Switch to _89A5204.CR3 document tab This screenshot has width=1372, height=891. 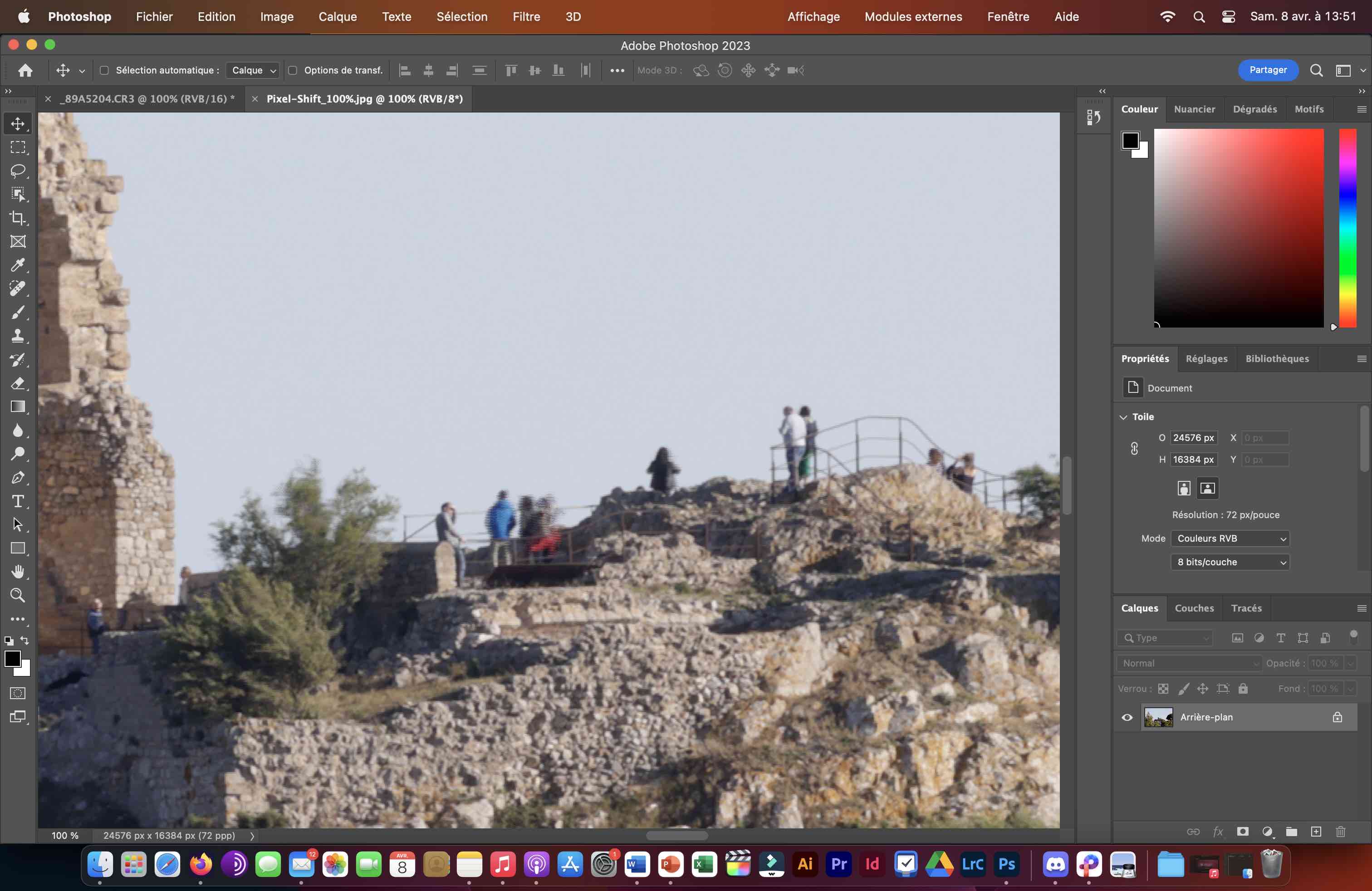[x=147, y=99]
